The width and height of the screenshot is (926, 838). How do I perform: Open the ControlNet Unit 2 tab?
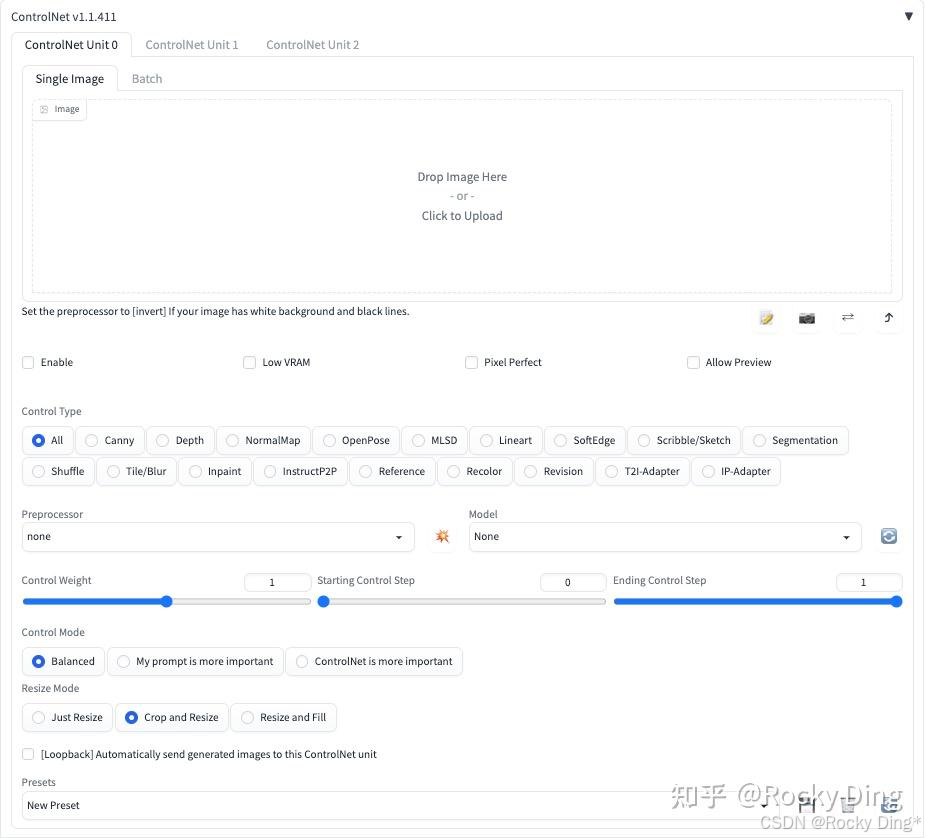pos(312,45)
